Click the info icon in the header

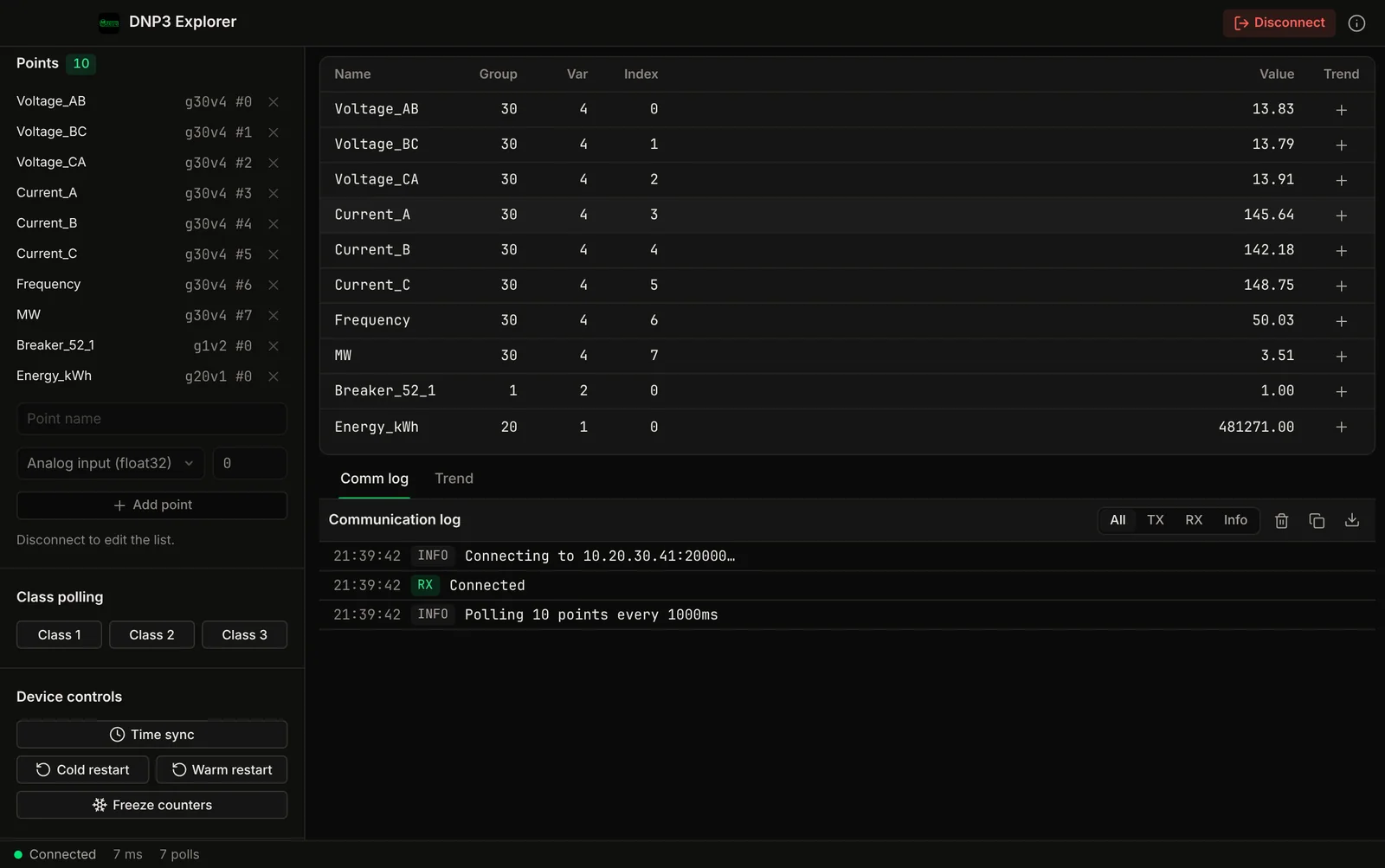tap(1356, 23)
